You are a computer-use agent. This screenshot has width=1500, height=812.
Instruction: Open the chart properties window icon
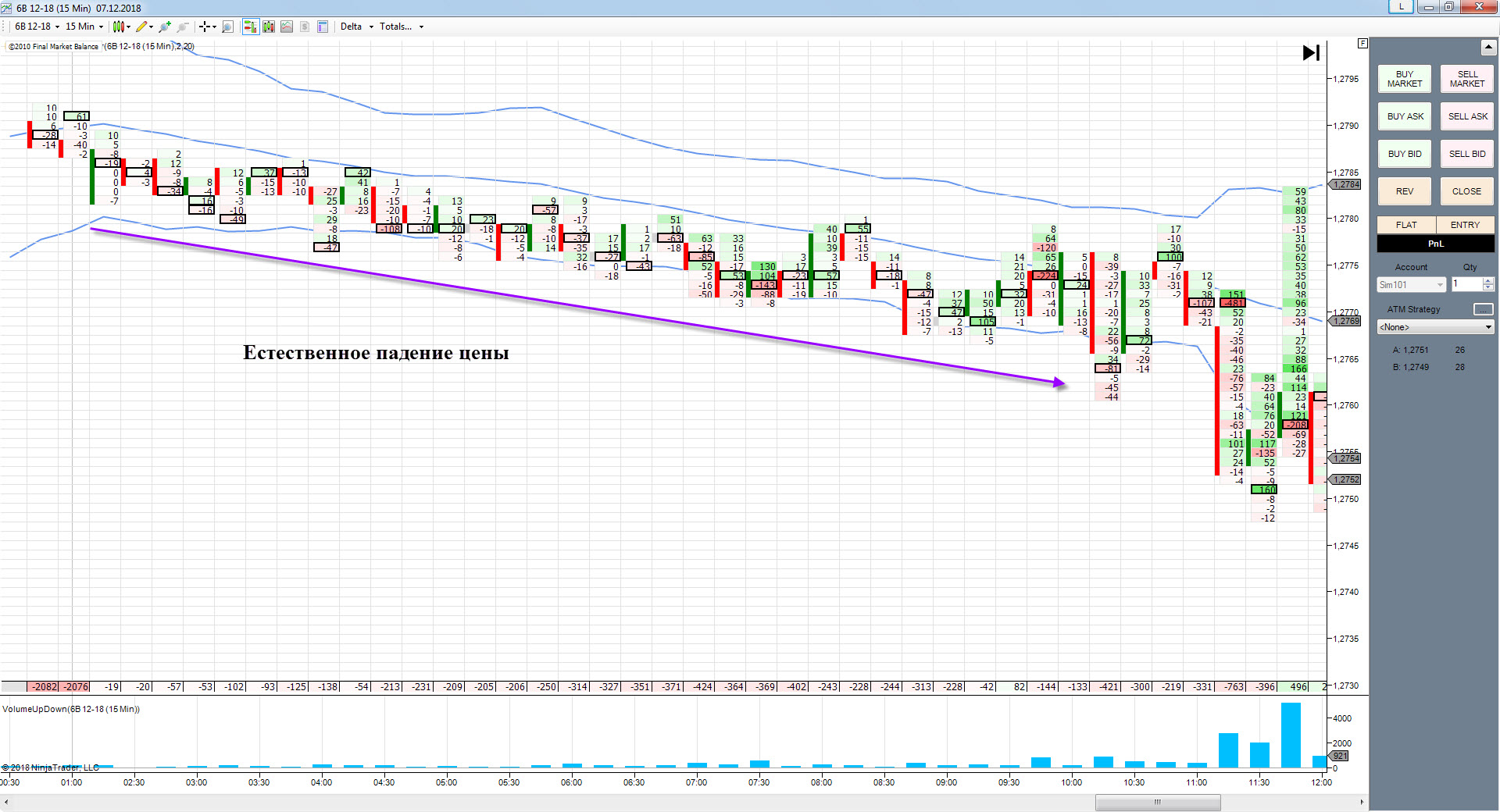pos(323,27)
